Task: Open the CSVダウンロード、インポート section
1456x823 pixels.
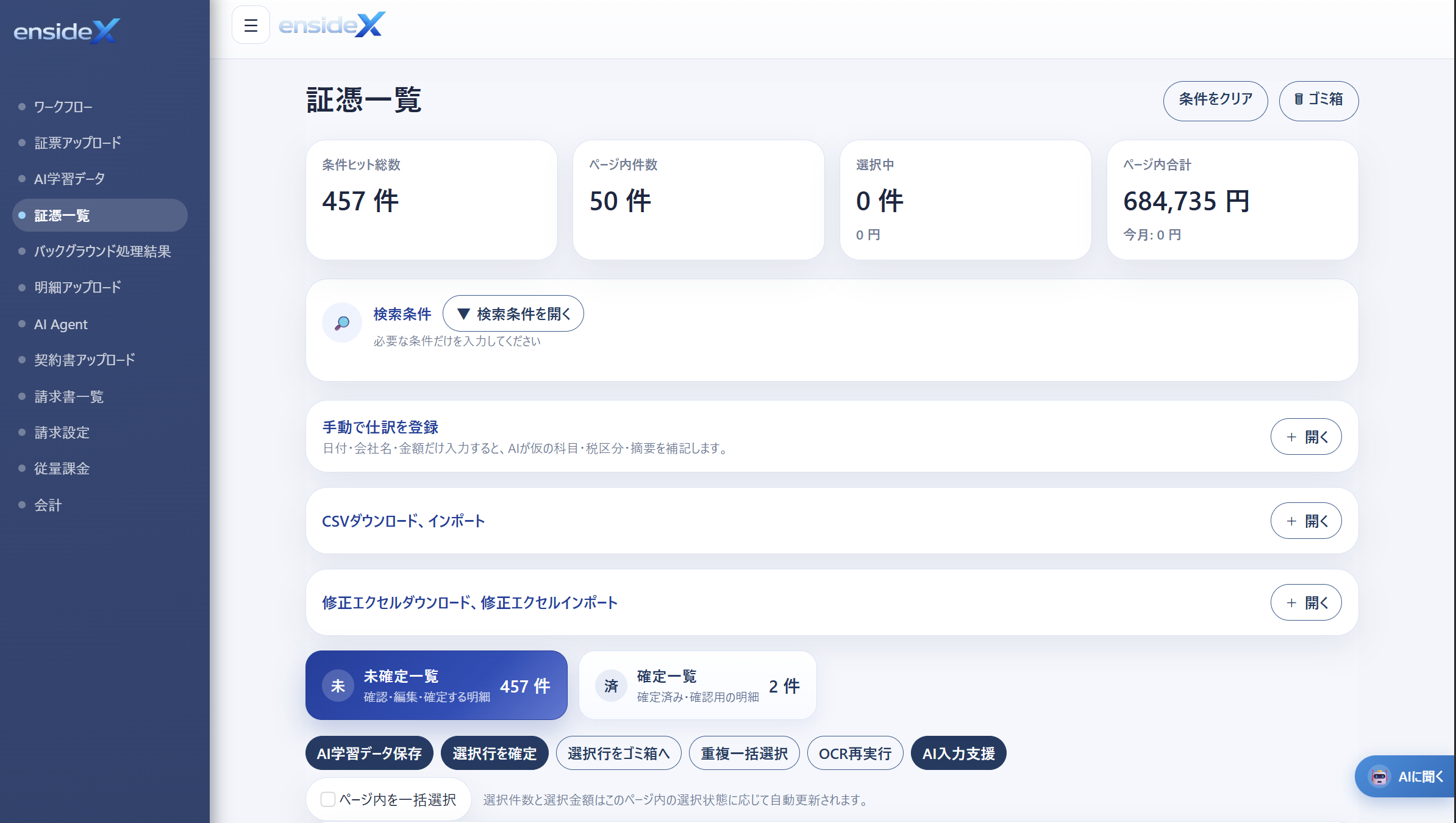Action: click(x=1306, y=521)
